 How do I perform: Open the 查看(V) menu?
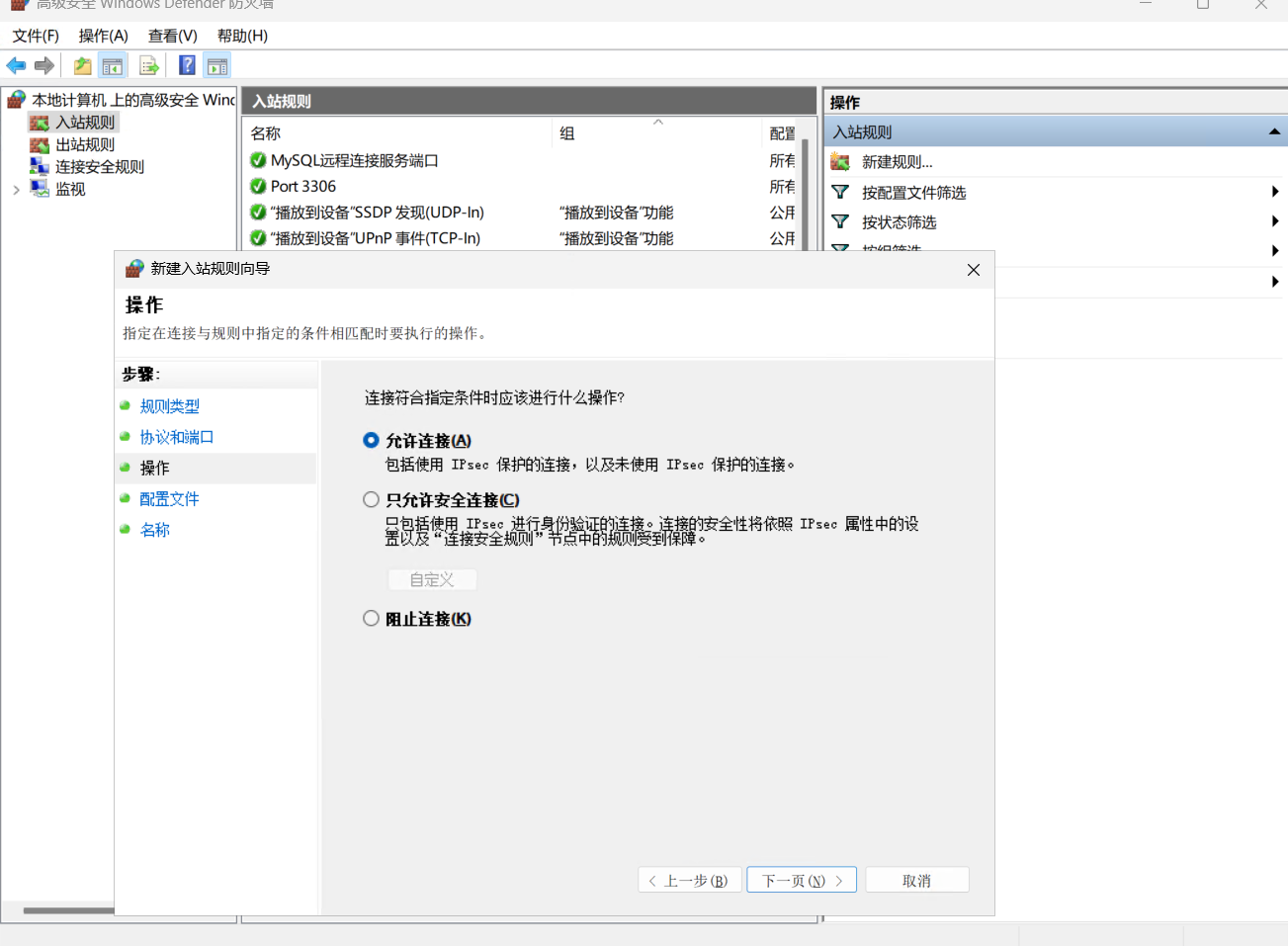pyautogui.click(x=173, y=36)
